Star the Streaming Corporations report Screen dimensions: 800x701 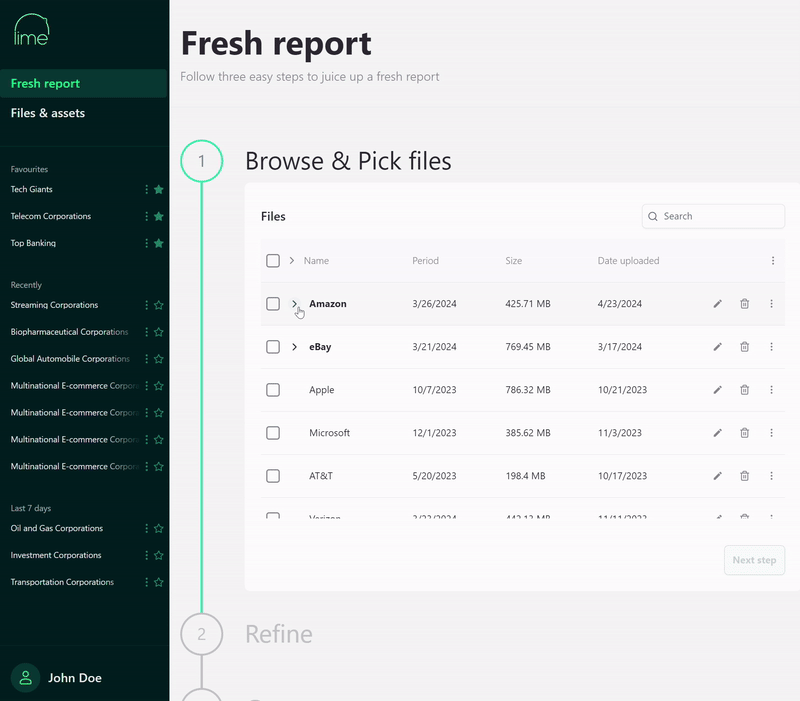coord(158,305)
